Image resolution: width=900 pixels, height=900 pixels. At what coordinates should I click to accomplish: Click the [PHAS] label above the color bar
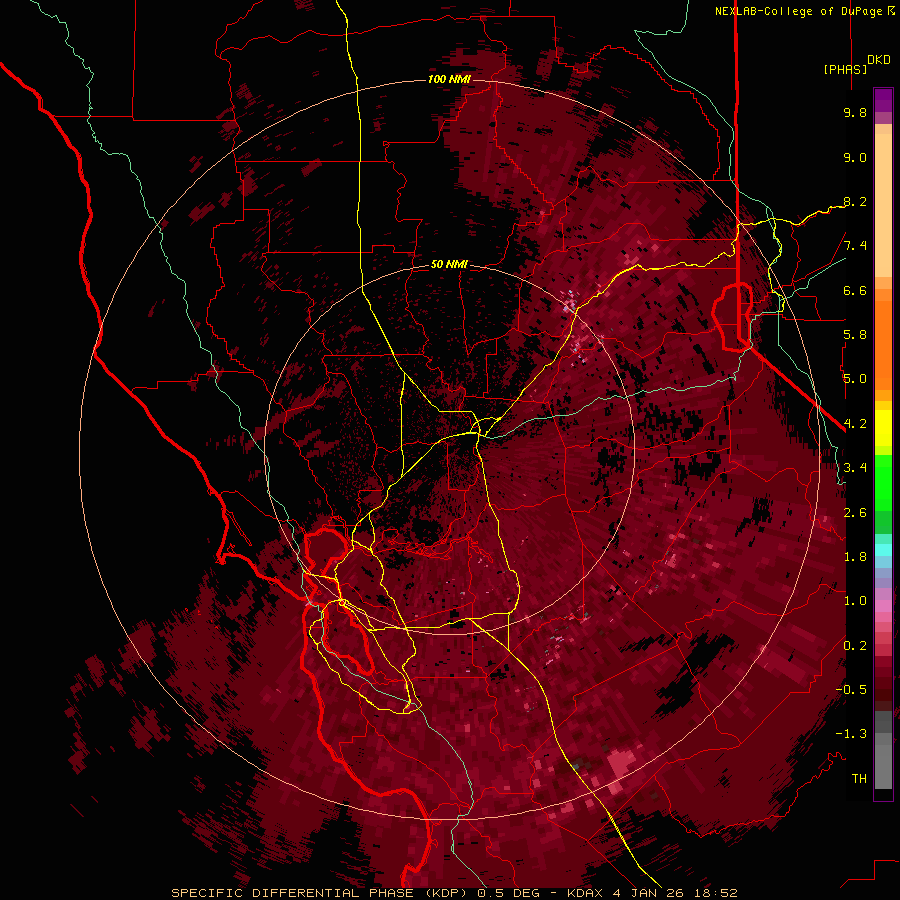point(845,69)
